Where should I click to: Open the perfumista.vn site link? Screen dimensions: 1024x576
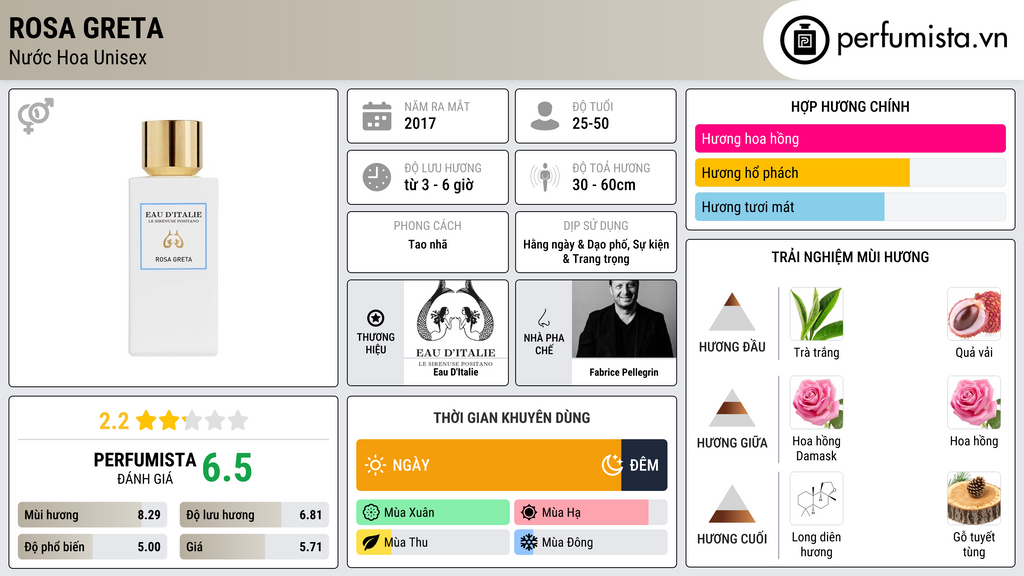pos(922,39)
